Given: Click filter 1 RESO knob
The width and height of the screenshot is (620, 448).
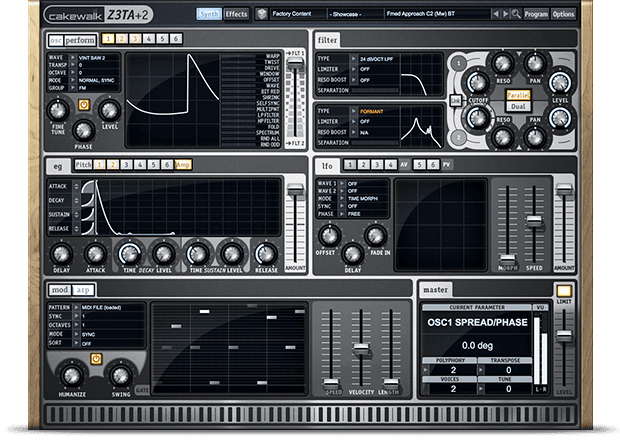Looking at the screenshot, I should point(503,63).
